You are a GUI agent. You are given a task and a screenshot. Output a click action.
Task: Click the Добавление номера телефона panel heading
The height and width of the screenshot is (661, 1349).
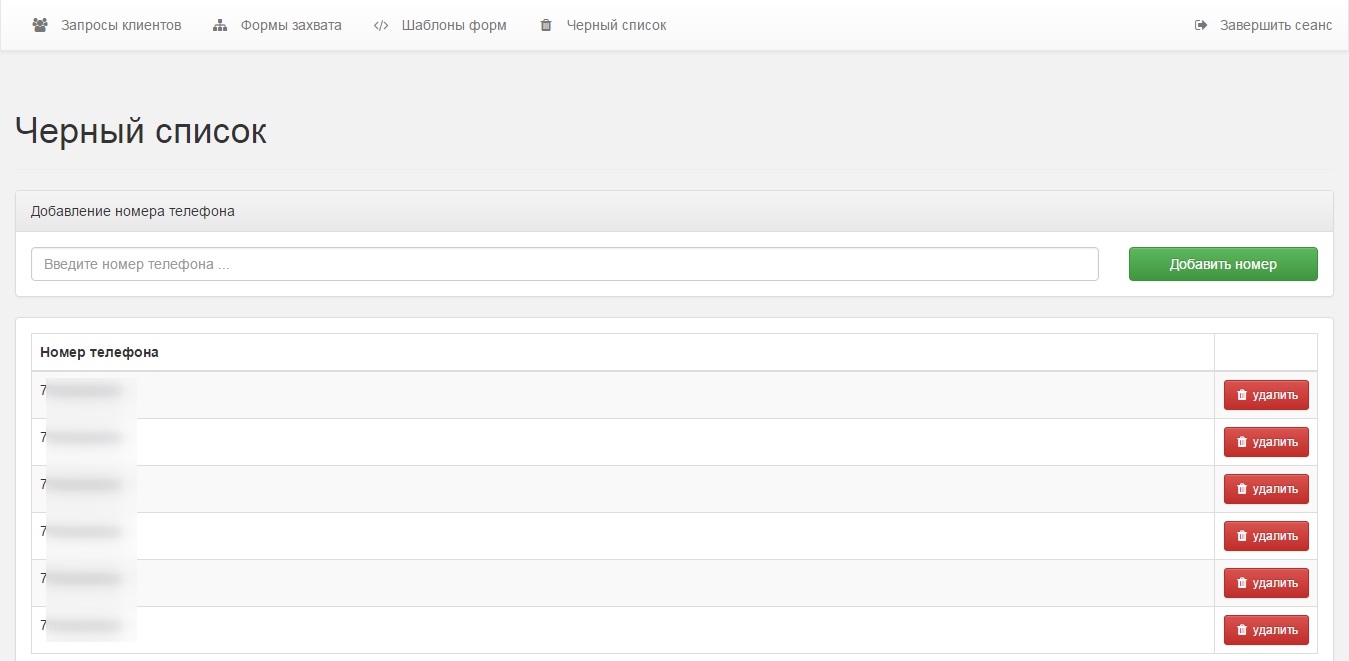133,211
